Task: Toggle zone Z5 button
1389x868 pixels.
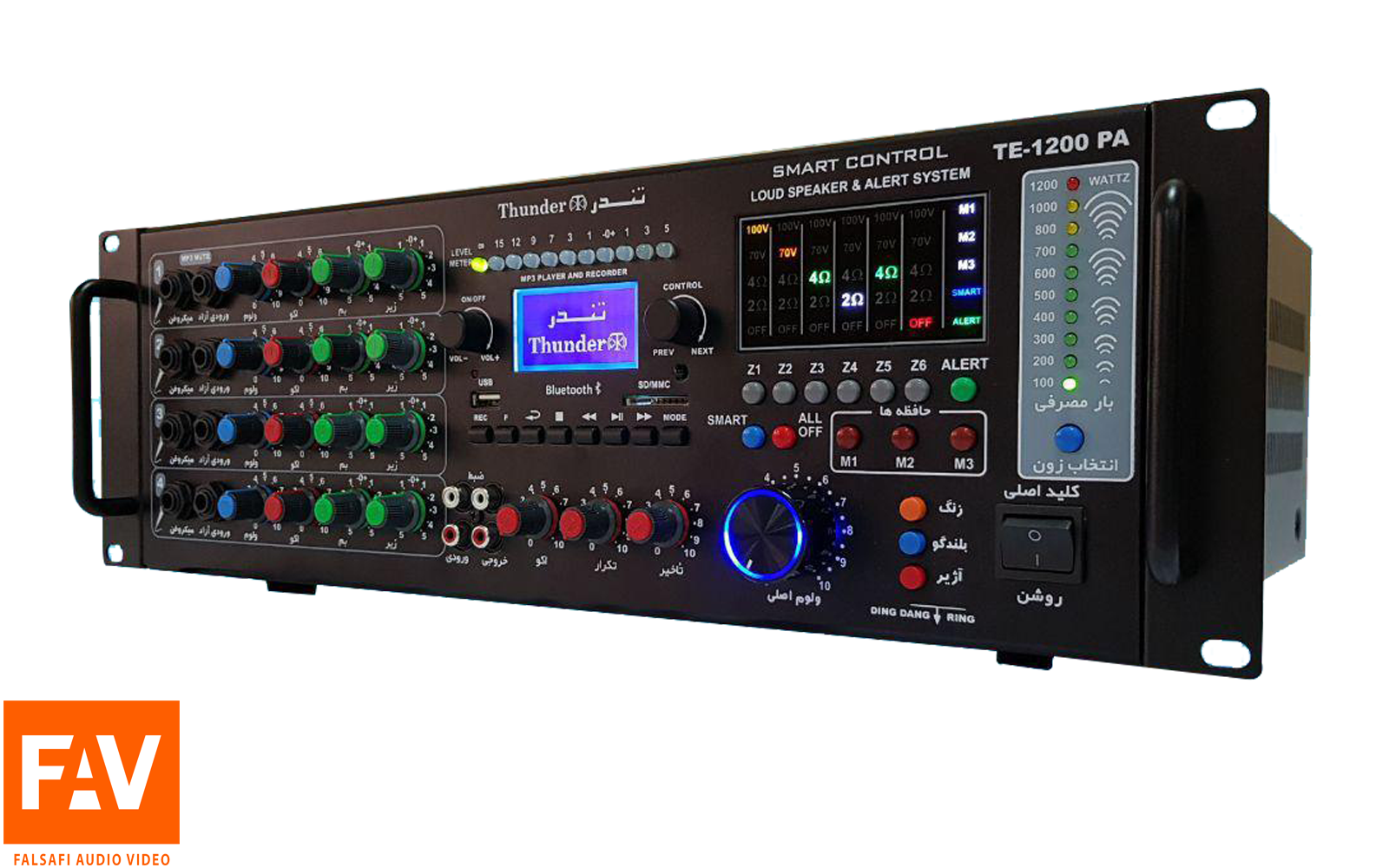Action: (882, 390)
